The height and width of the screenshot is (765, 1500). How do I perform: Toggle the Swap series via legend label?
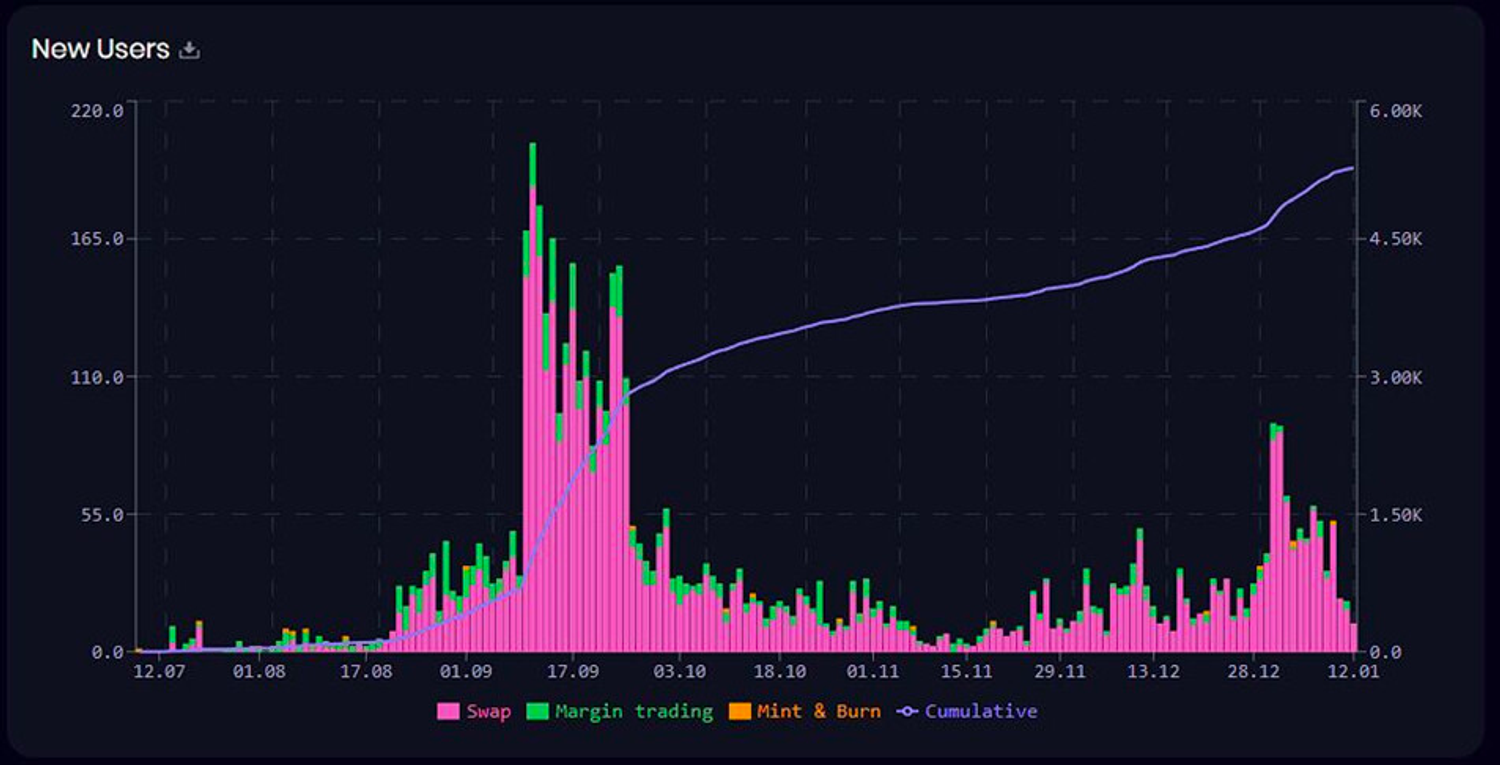[x=488, y=712]
